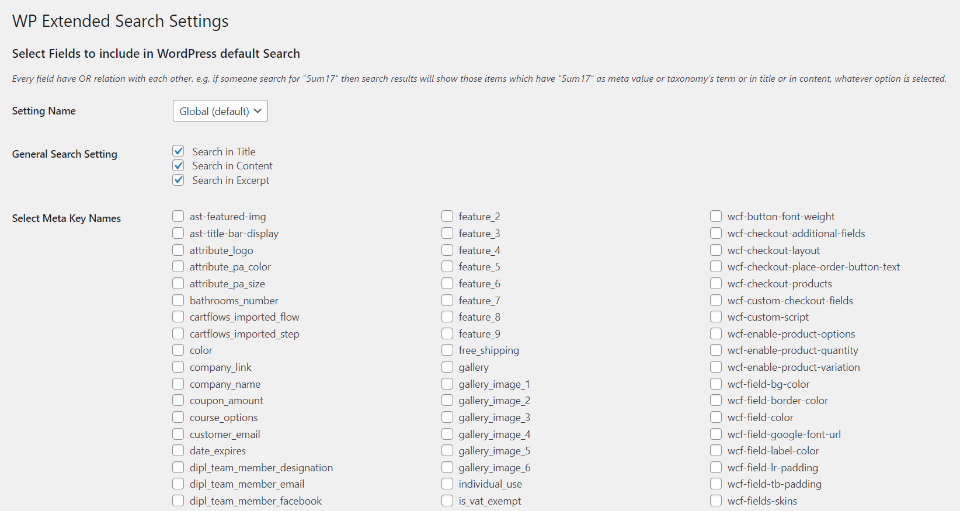This screenshot has width=960, height=511.
Task: Check dipl_team_member_email checkbox
Action: pyautogui.click(x=178, y=484)
